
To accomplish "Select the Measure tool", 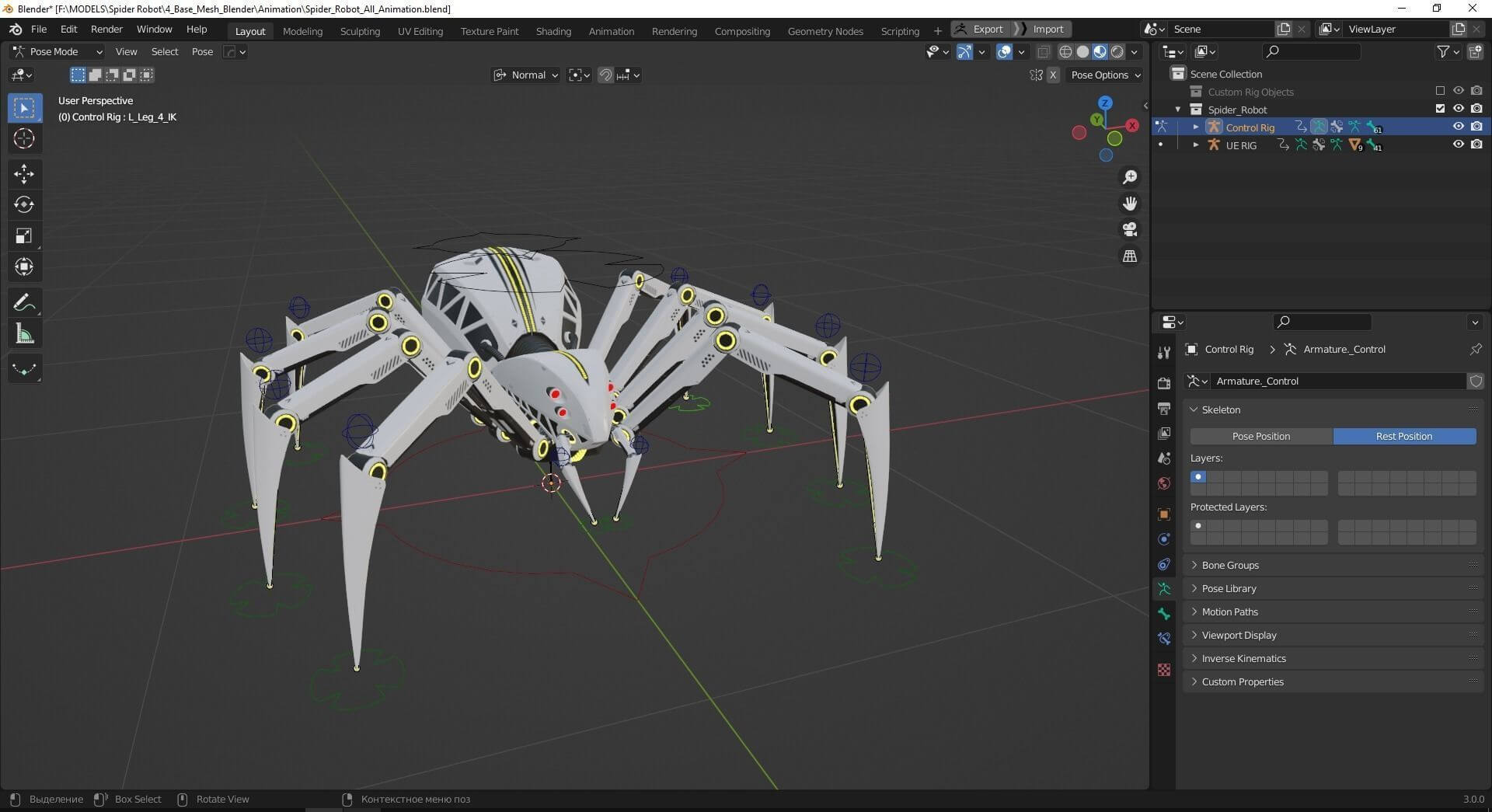I will 24,334.
